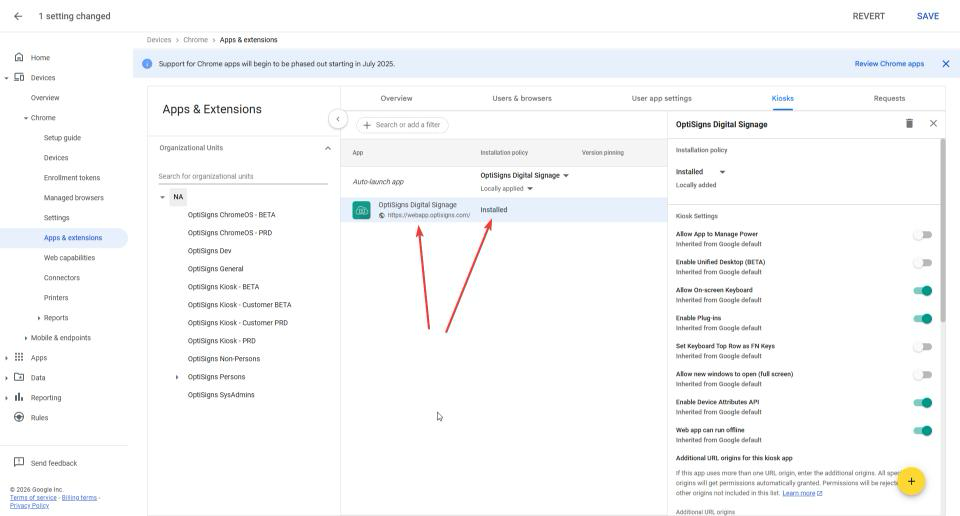This screenshot has width=960, height=516.
Task: Delete OptiSigns Digital Signage with trash icon
Action: 909,124
